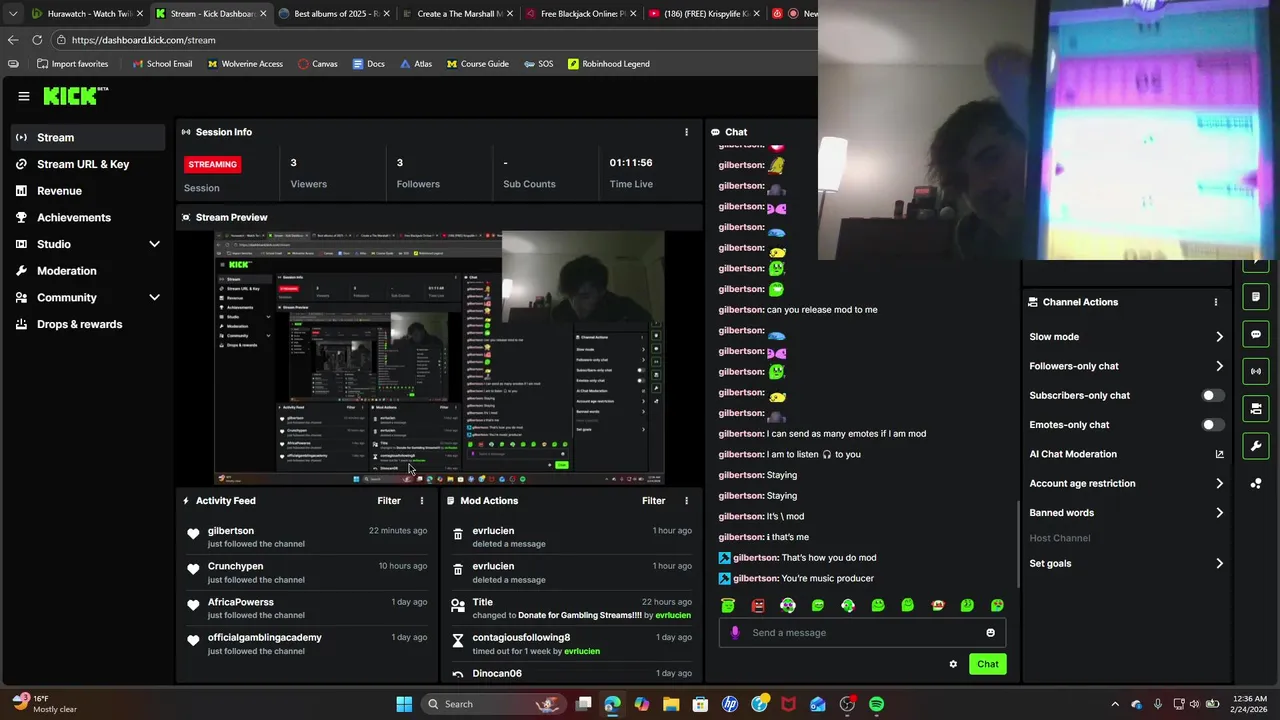1280x720 pixels.
Task: Open the Channel Actions three-dot menu
Action: 1216,302
